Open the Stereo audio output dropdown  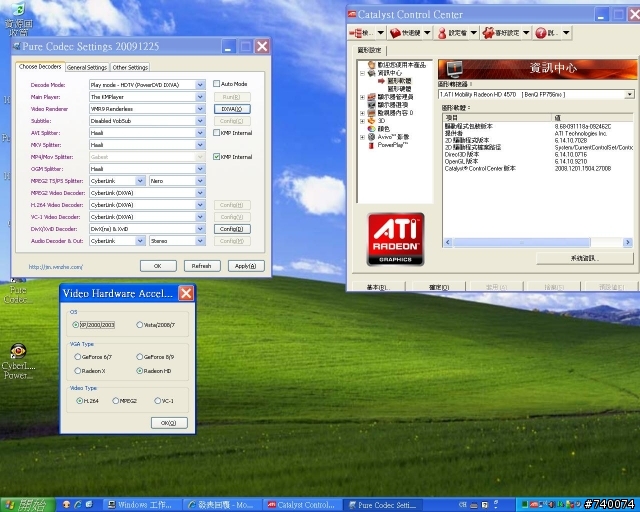(200, 241)
